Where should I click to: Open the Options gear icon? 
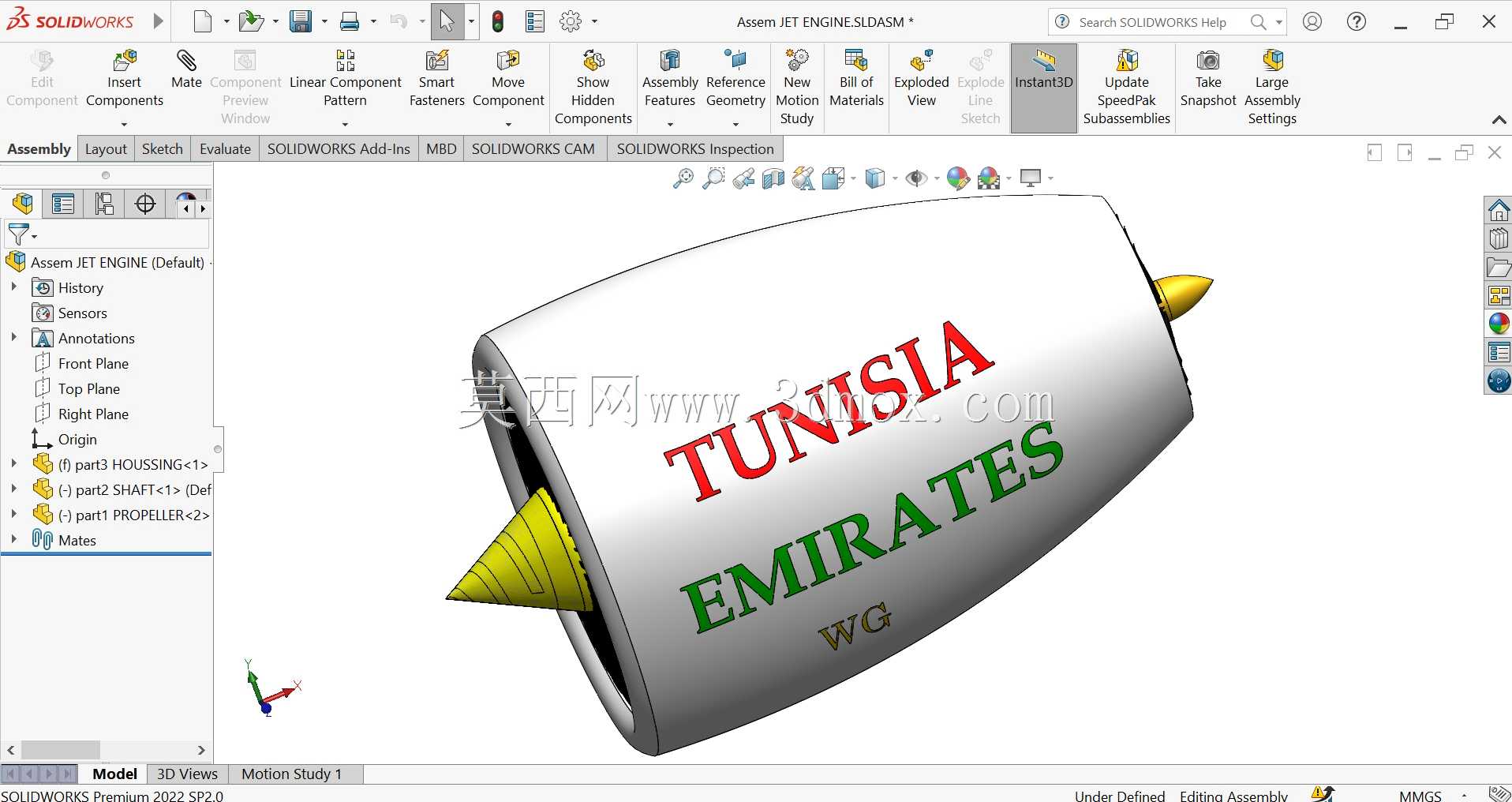coord(571,21)
